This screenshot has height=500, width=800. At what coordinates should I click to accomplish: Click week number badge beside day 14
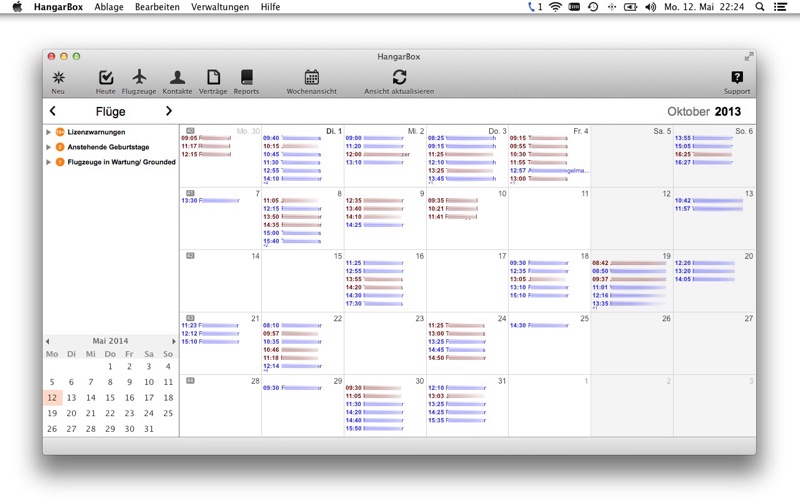pos(190,256)
